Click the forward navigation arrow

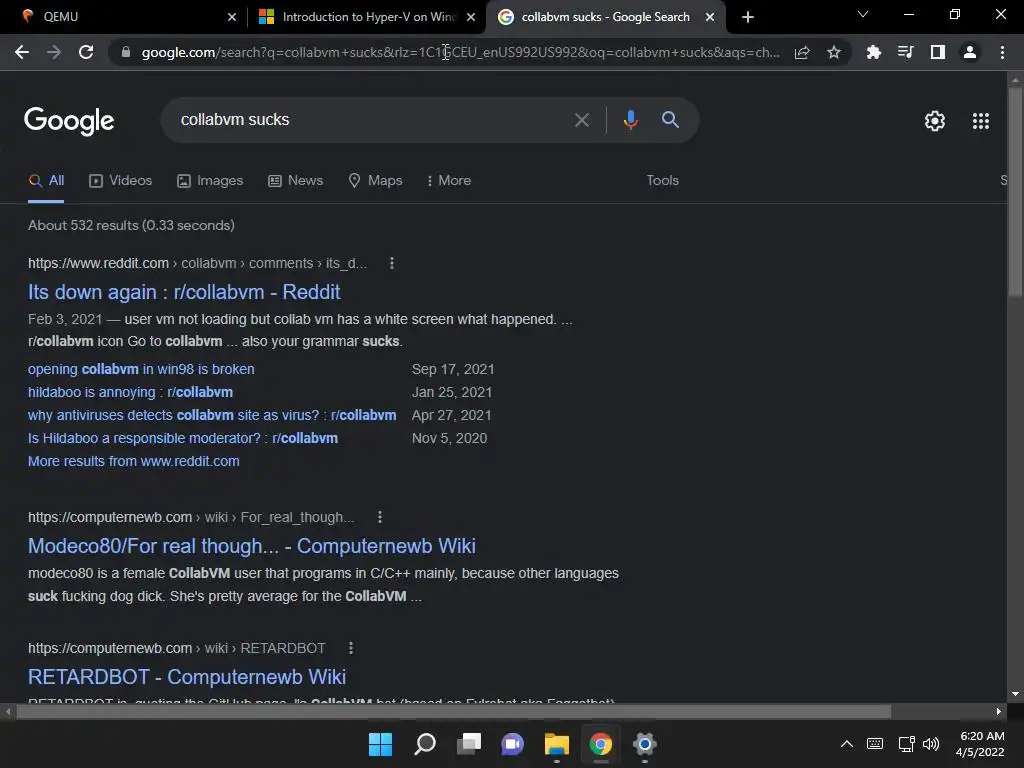coord(54,52)
